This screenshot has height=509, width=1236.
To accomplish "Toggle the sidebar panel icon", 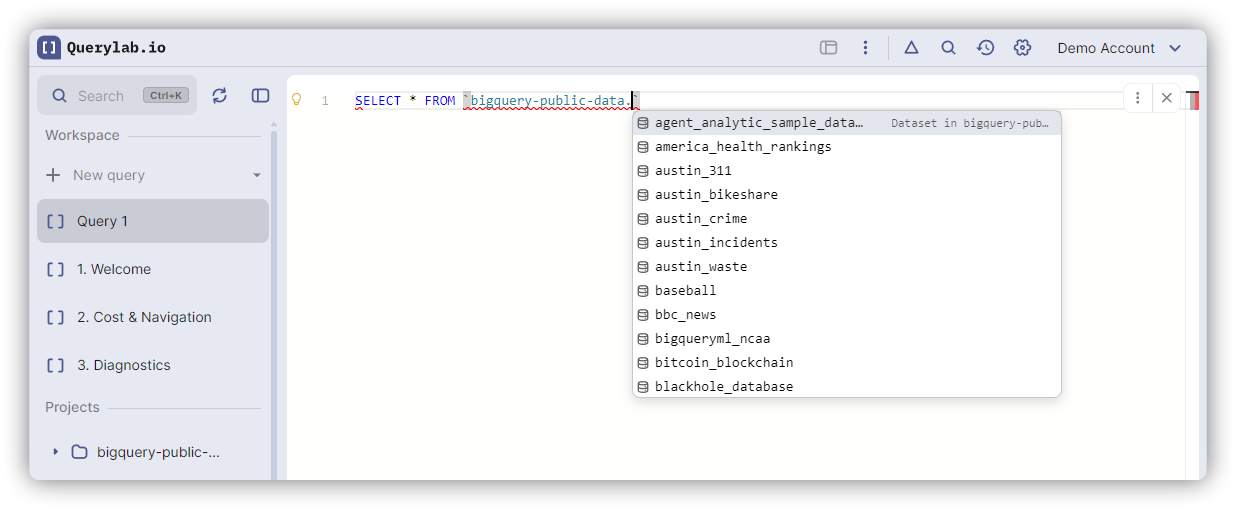I will tap(260, 96).
